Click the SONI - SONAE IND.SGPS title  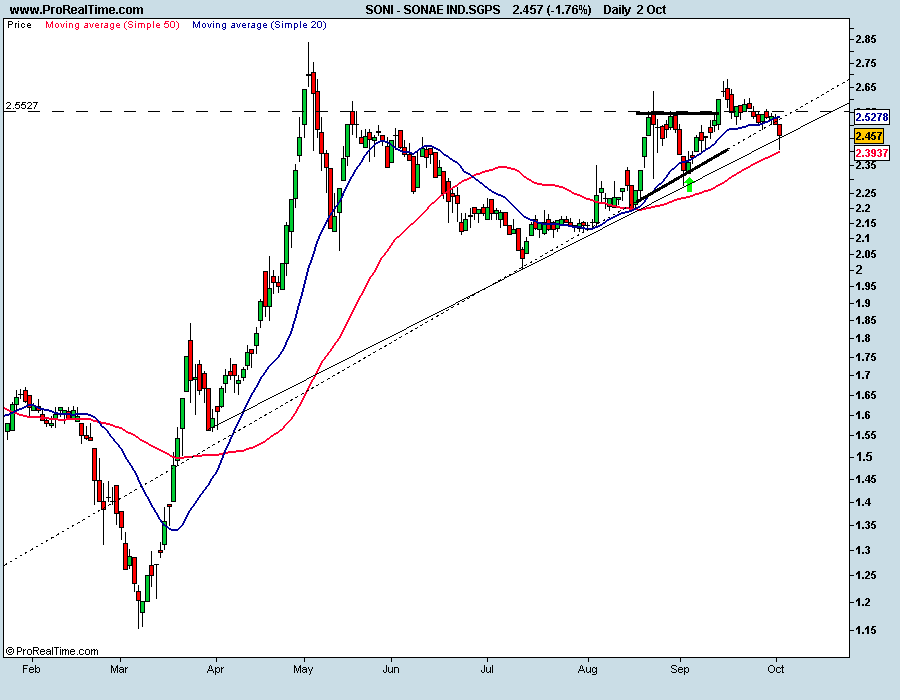pos(433,10)
